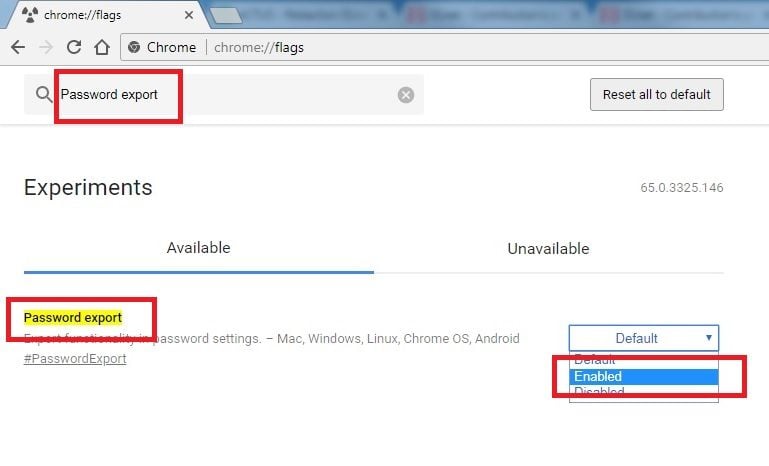Open a new tab
Screen dimensions: 769x466
click(x=226, y=15)
